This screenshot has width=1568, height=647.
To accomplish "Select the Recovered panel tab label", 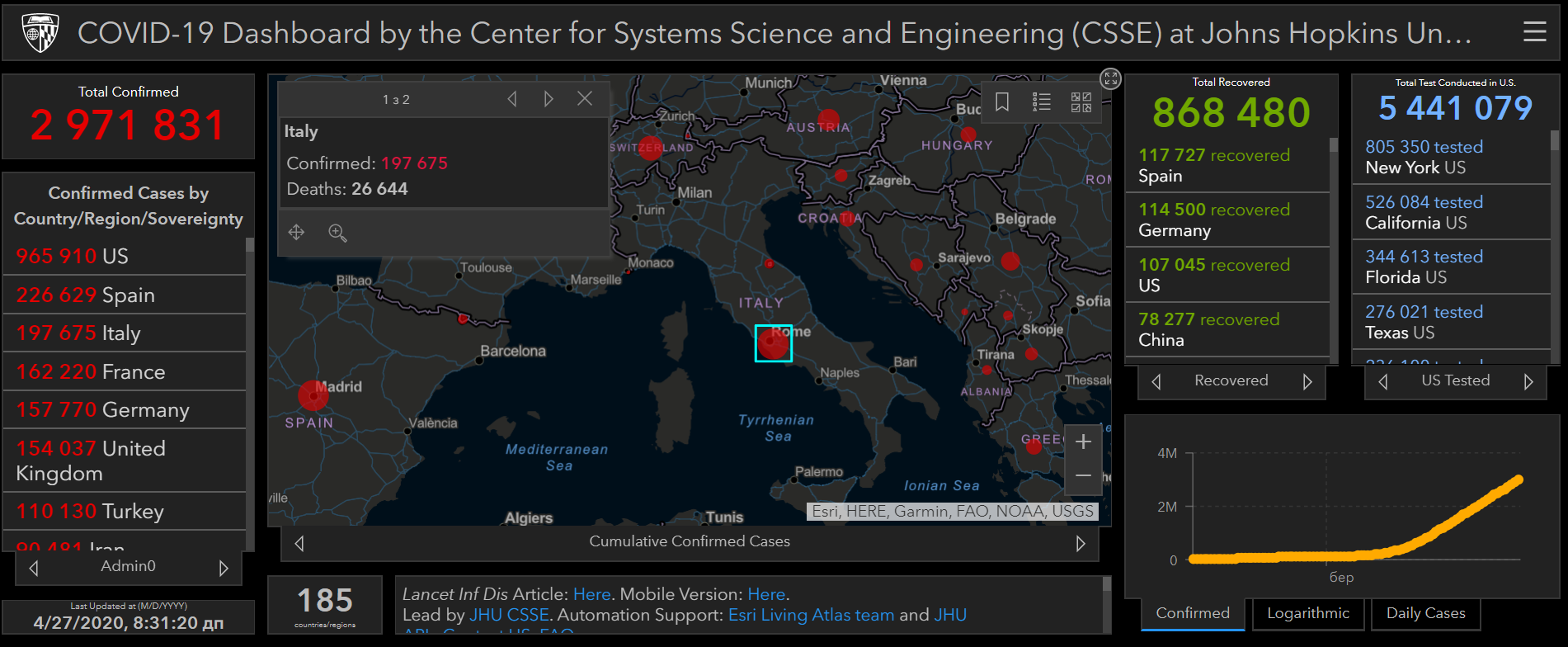I will [x=1231, y=380].
